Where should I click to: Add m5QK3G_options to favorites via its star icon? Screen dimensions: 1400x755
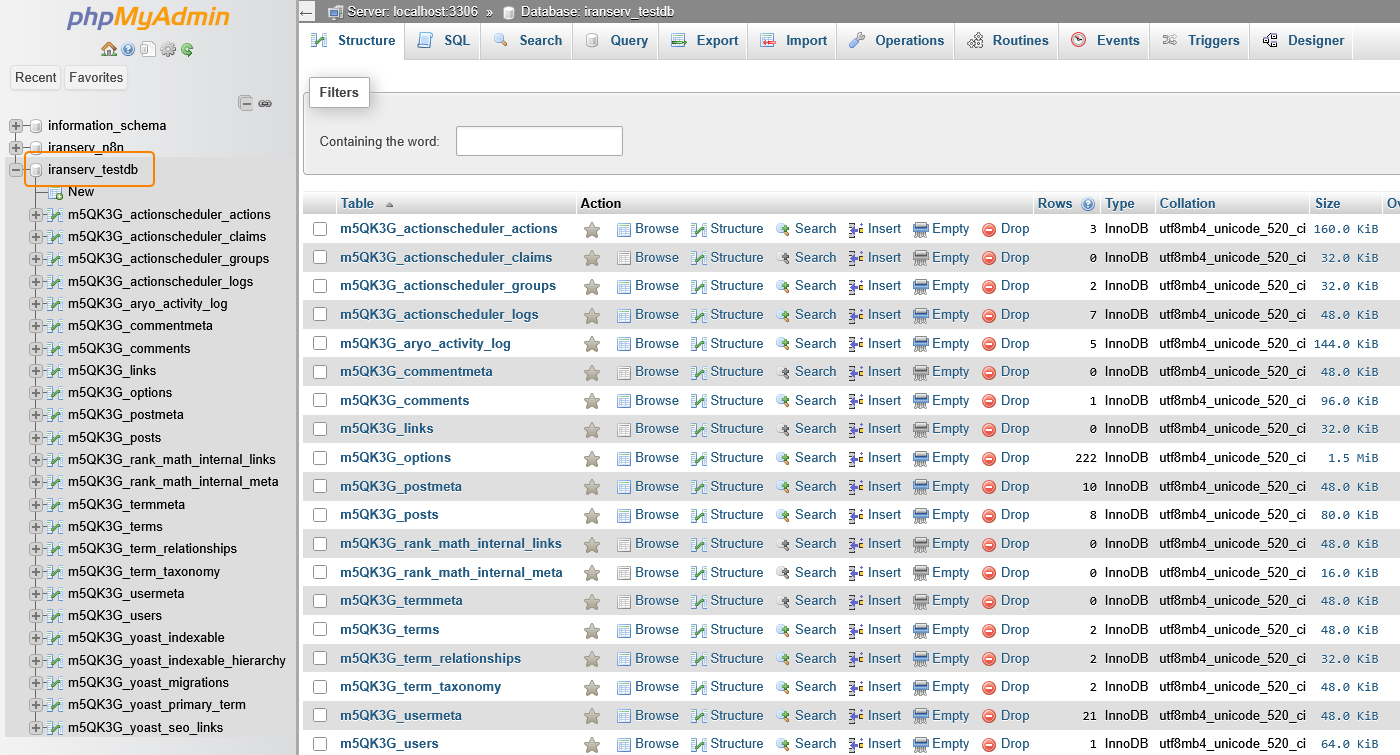(592, 458)
